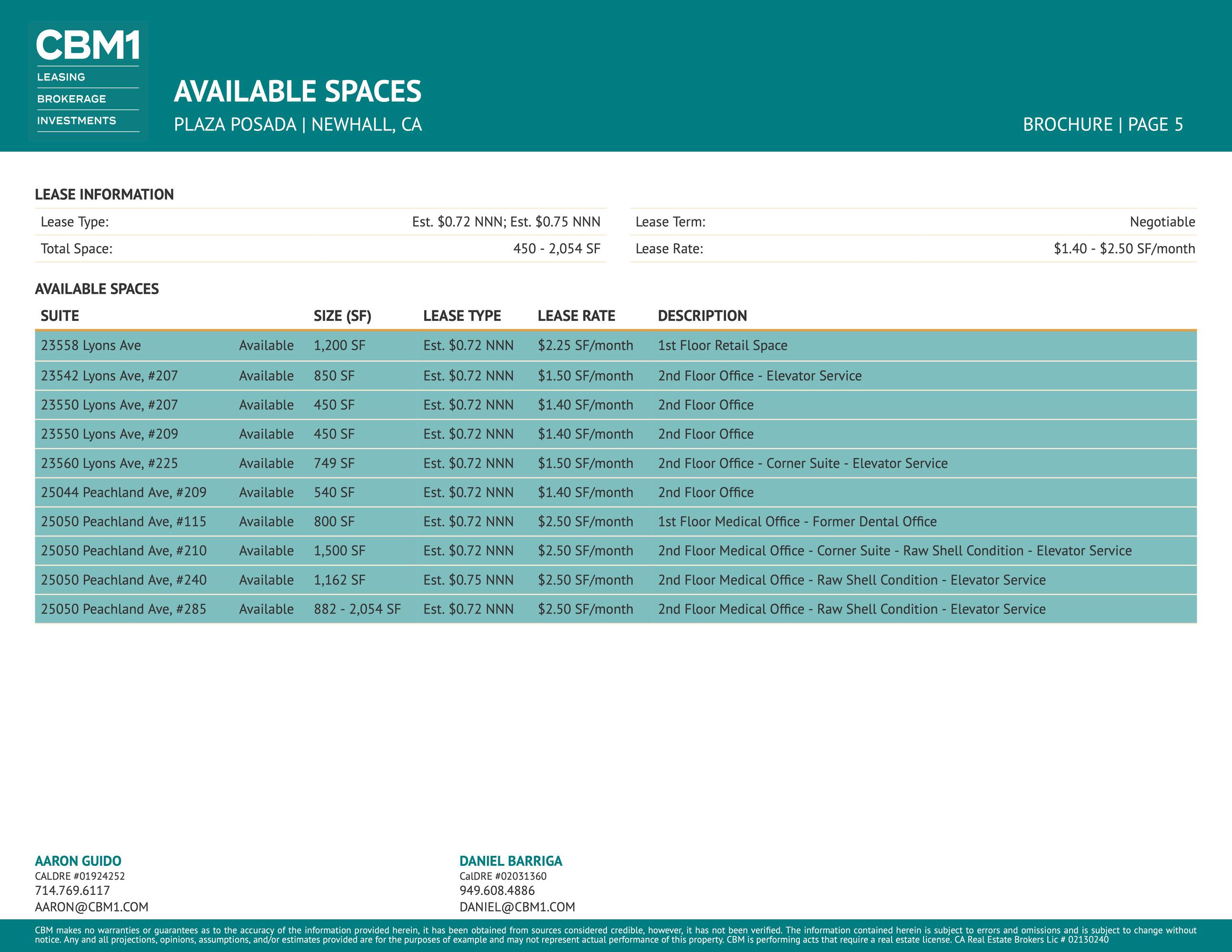Select the 23560 Lyons Ave, #225 suite
The width and height of the screenshot is (1232, 952).
pyautogui.click(x=109, y=464)
